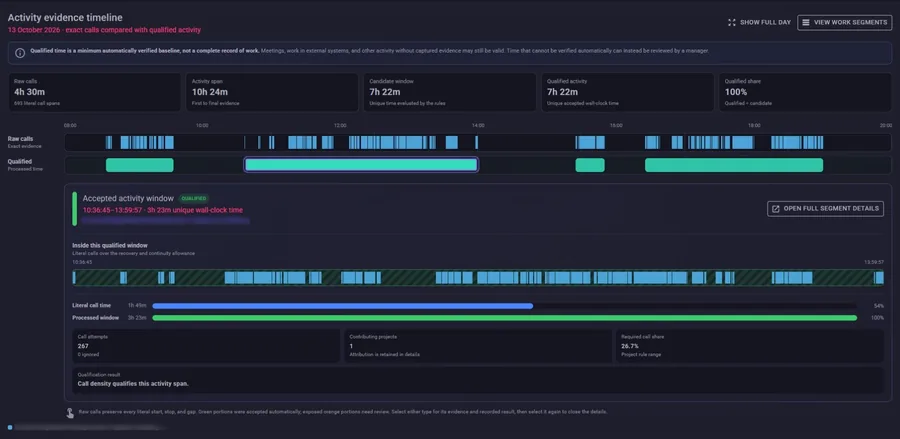This screenshot has width=900, height=439.
Task: Click the '10:36:45–13:59:57' time range text
Action: (114, 210)
